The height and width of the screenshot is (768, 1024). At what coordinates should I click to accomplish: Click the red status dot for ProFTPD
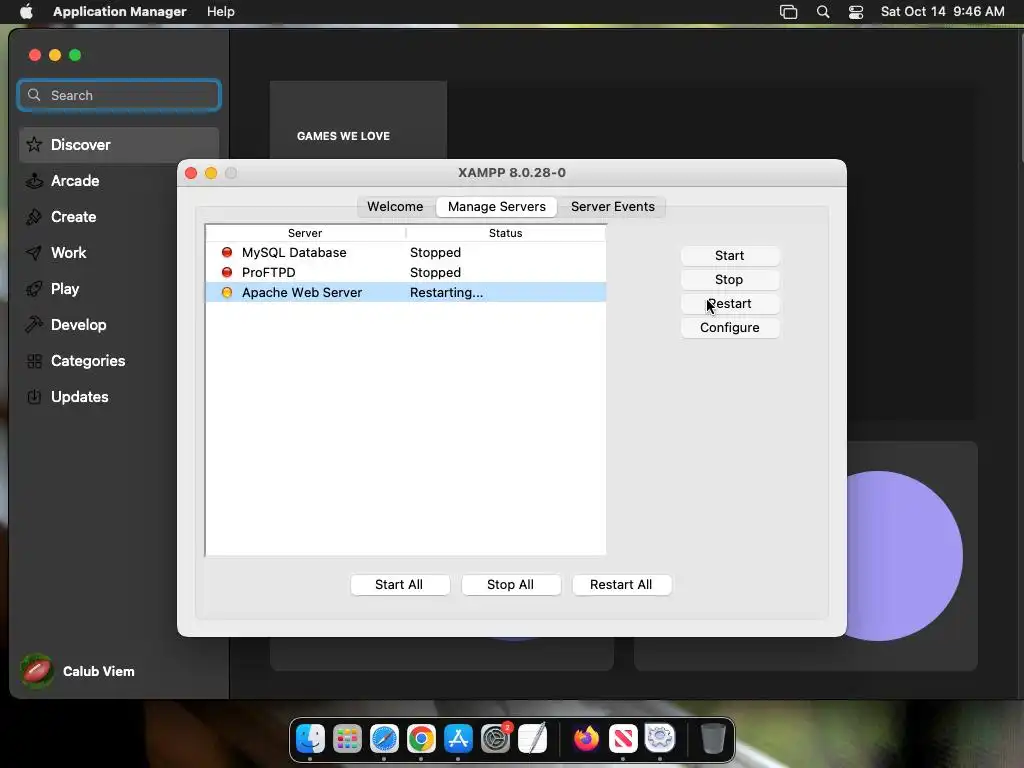click(x=227, y=272)
